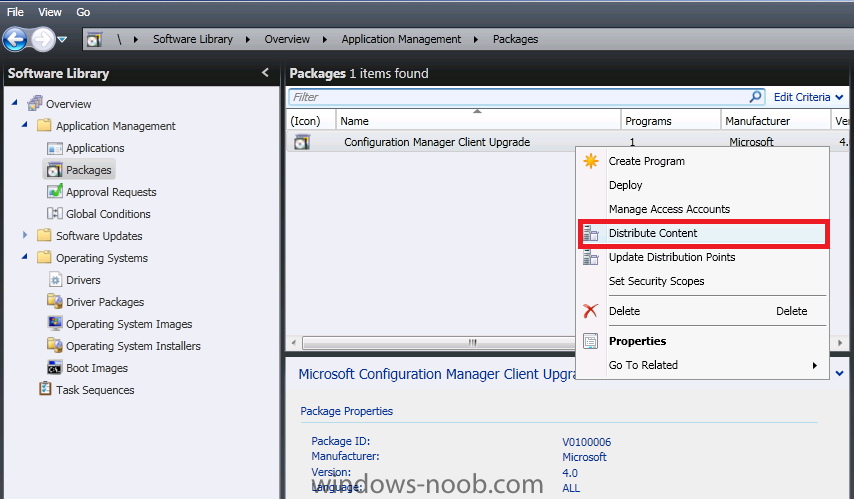854x499 pixels.
Task: Expand the Software Updates node
Action: coord(25,235)
